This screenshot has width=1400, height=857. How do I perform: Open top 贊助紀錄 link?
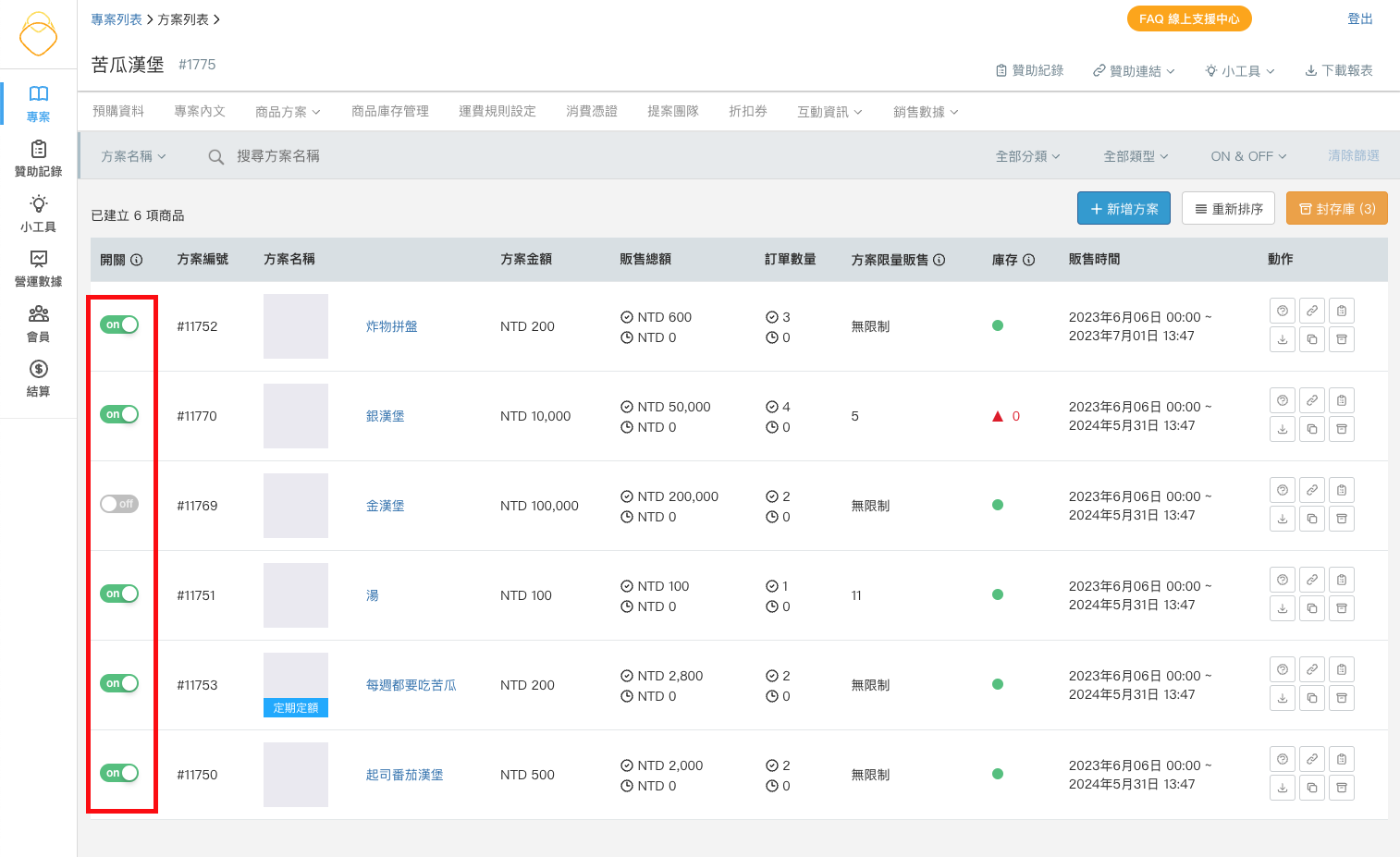[1029, 71]
